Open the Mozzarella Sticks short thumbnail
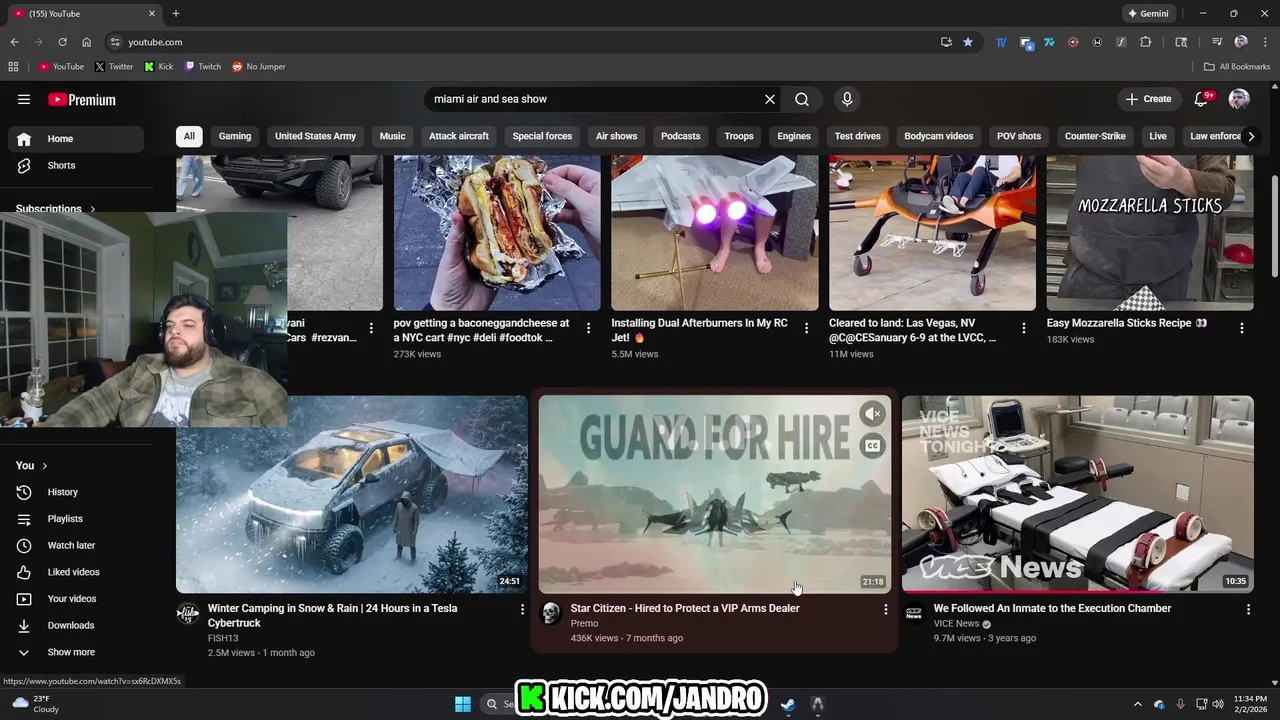The width and height of the screenshot is (1280, 720). (1150, 233)
